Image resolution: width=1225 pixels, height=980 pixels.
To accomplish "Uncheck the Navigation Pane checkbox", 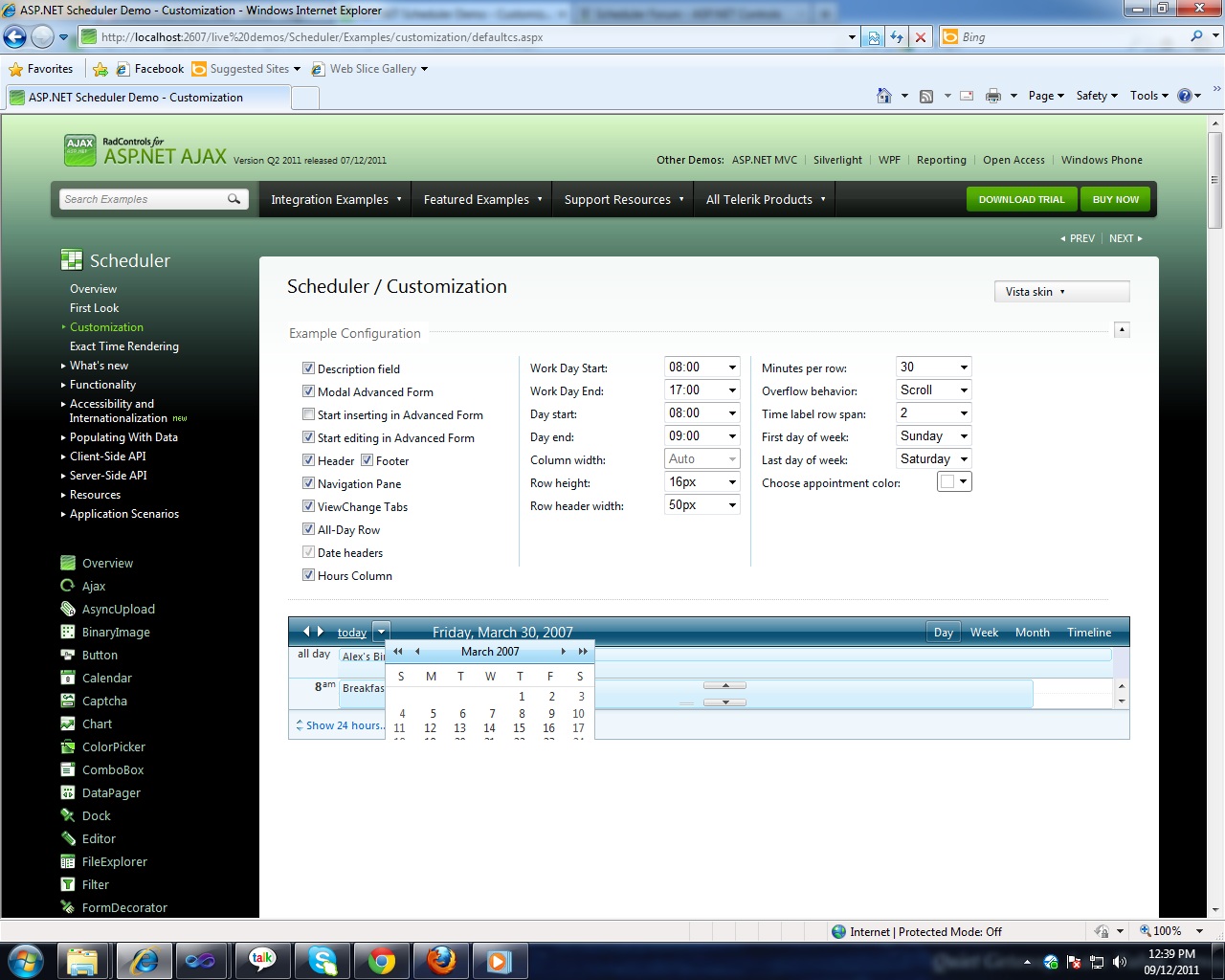I will tap(308, 483).
